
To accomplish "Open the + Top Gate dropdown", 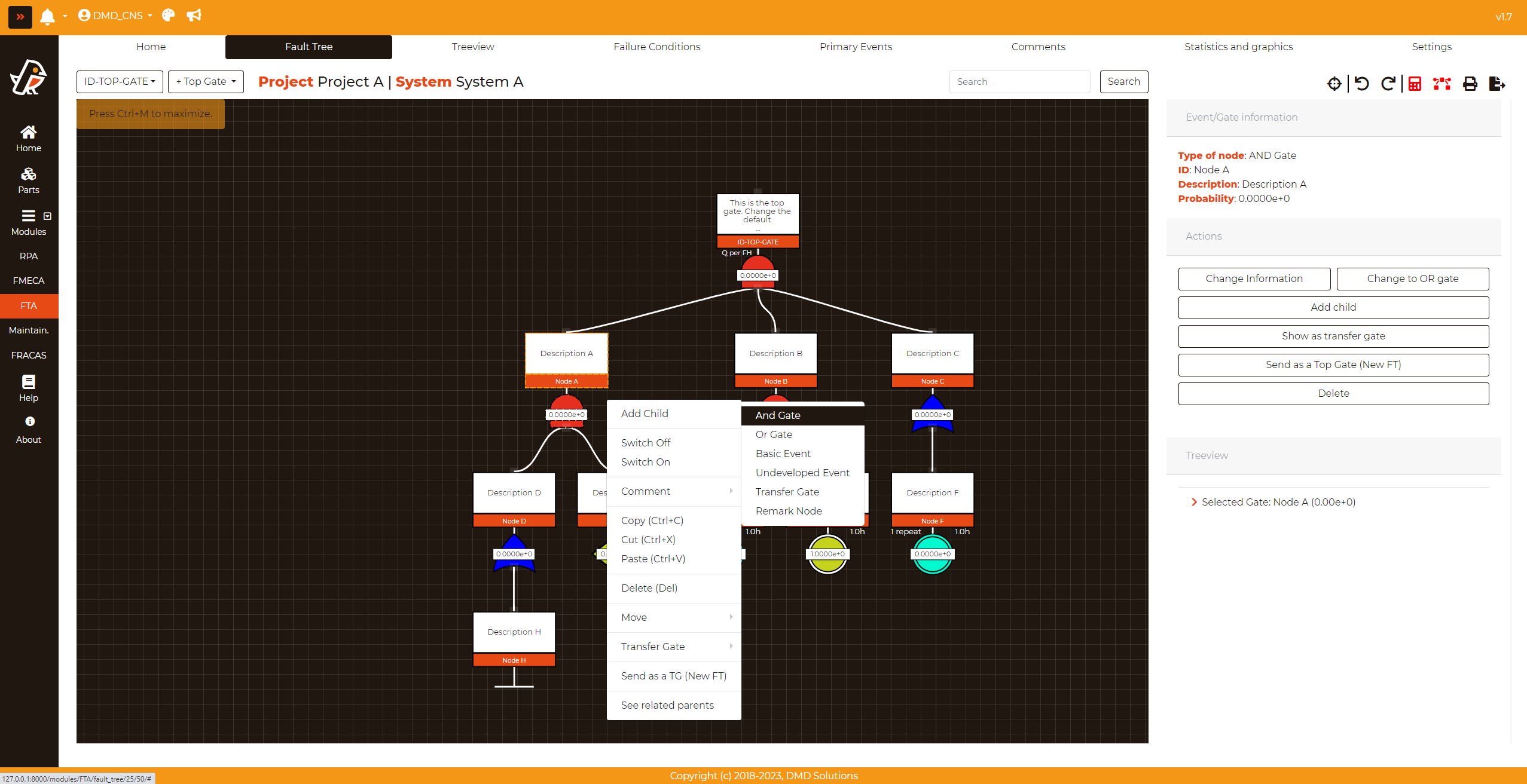I will (x=206, y=81).
